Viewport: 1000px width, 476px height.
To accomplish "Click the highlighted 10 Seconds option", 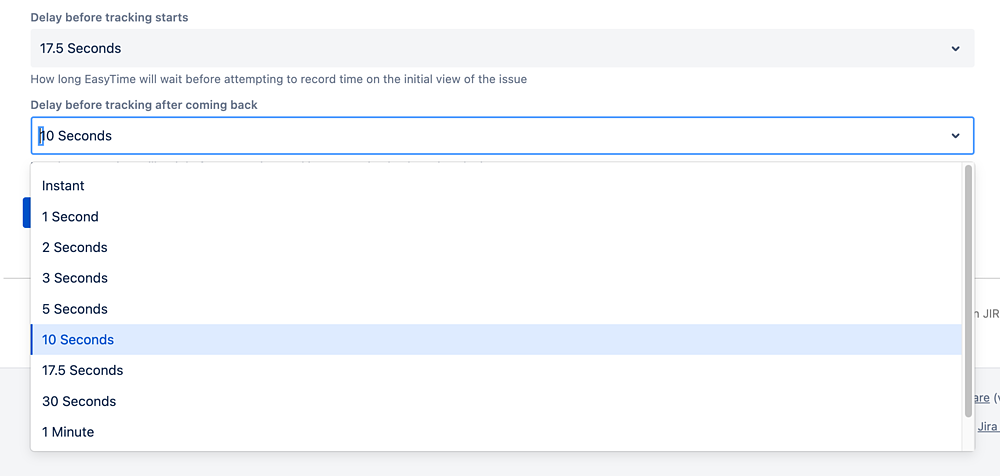I will coord(78,340).
